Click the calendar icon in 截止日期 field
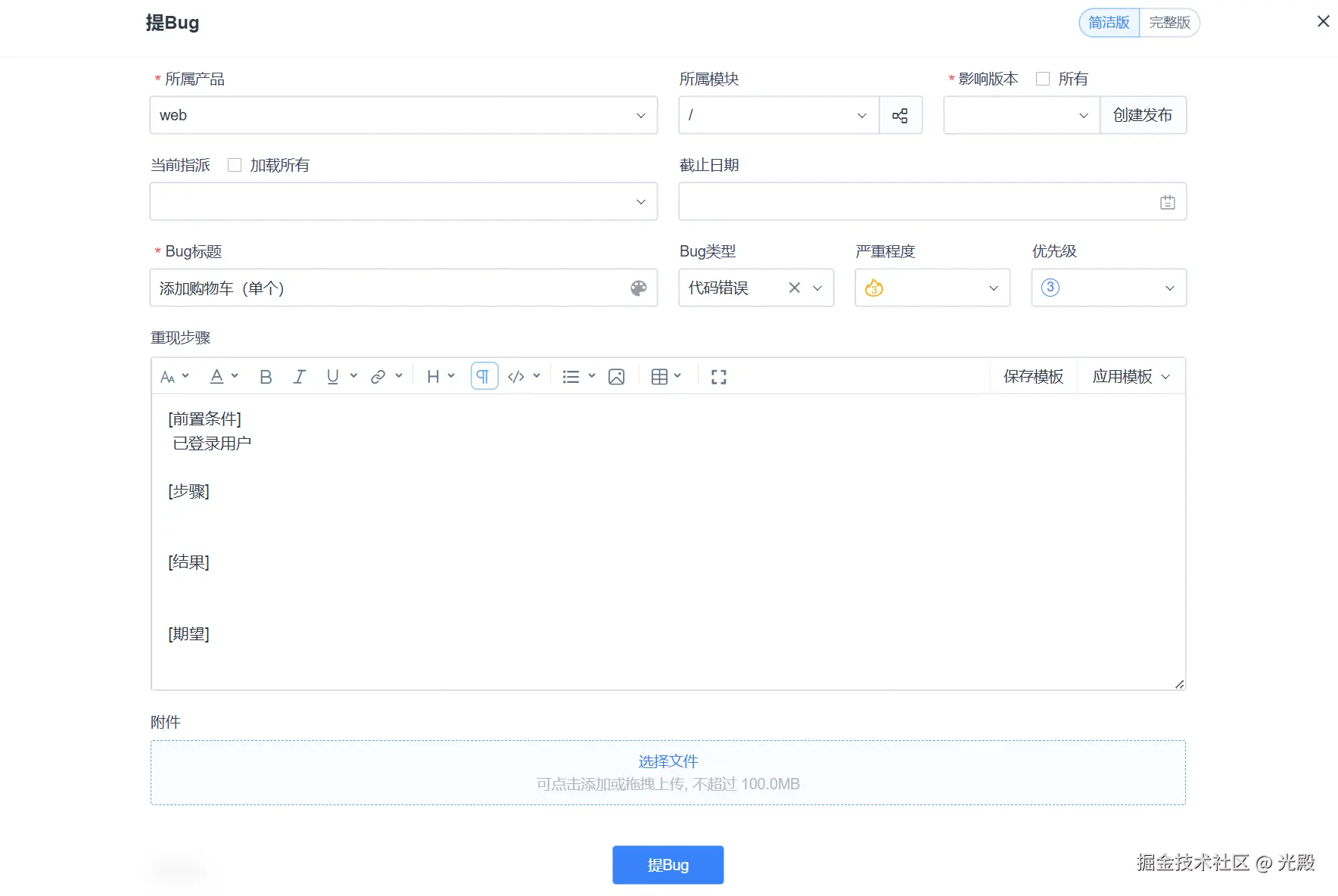The image size is (1338, 896). click(1167, 202)
